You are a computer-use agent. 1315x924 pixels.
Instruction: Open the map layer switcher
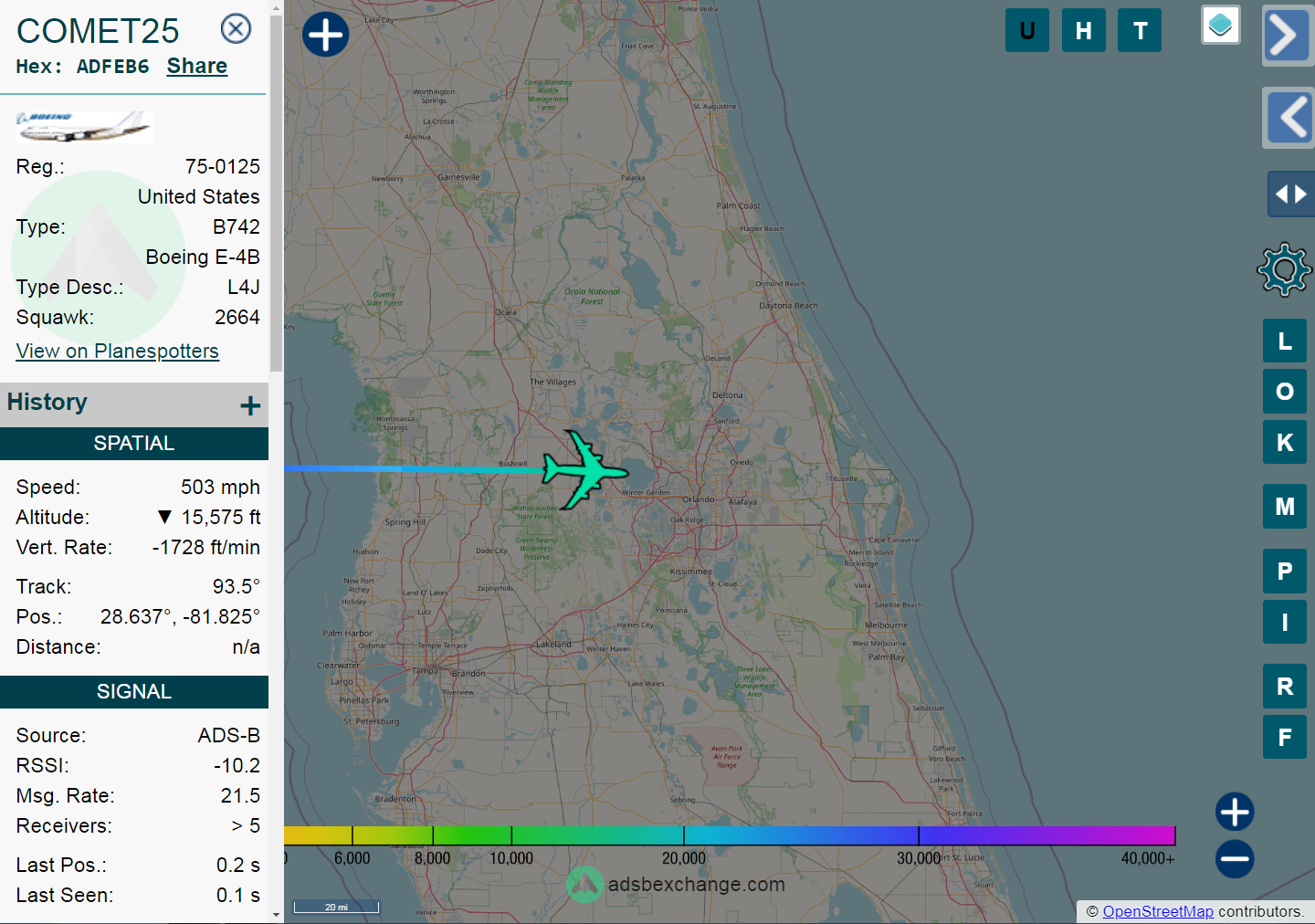click(1221, 25)
